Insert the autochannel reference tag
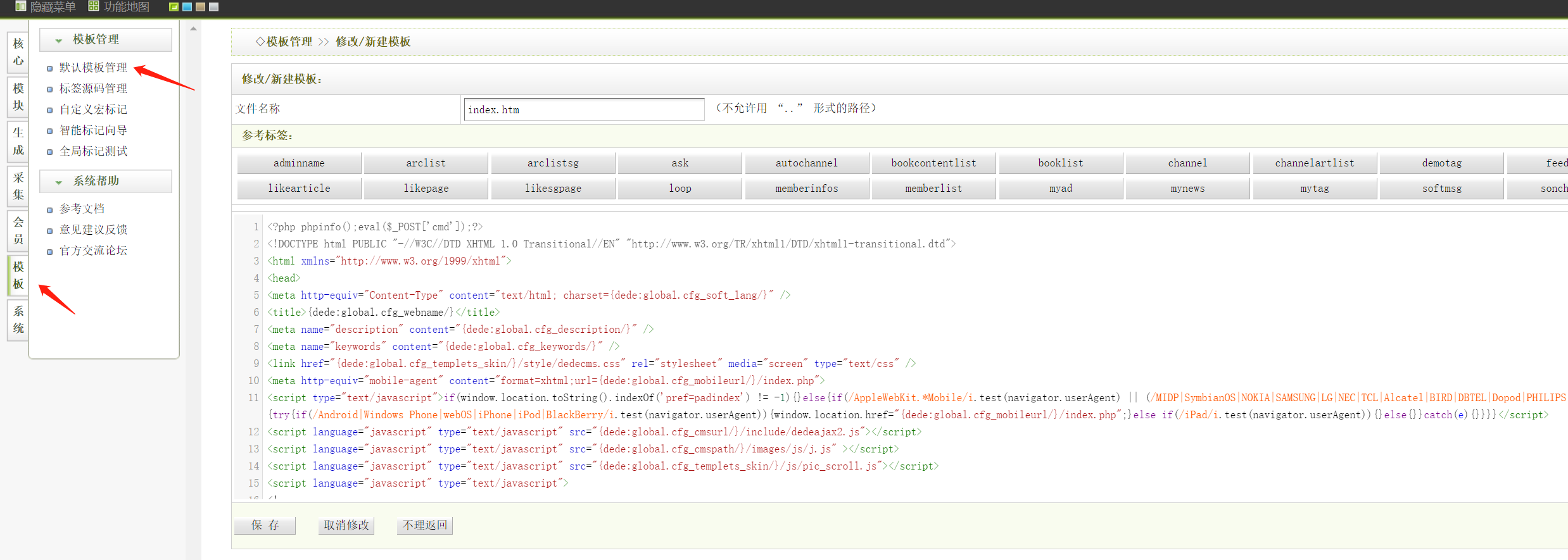Screen dimensions: 1568x560 [807, 163]
